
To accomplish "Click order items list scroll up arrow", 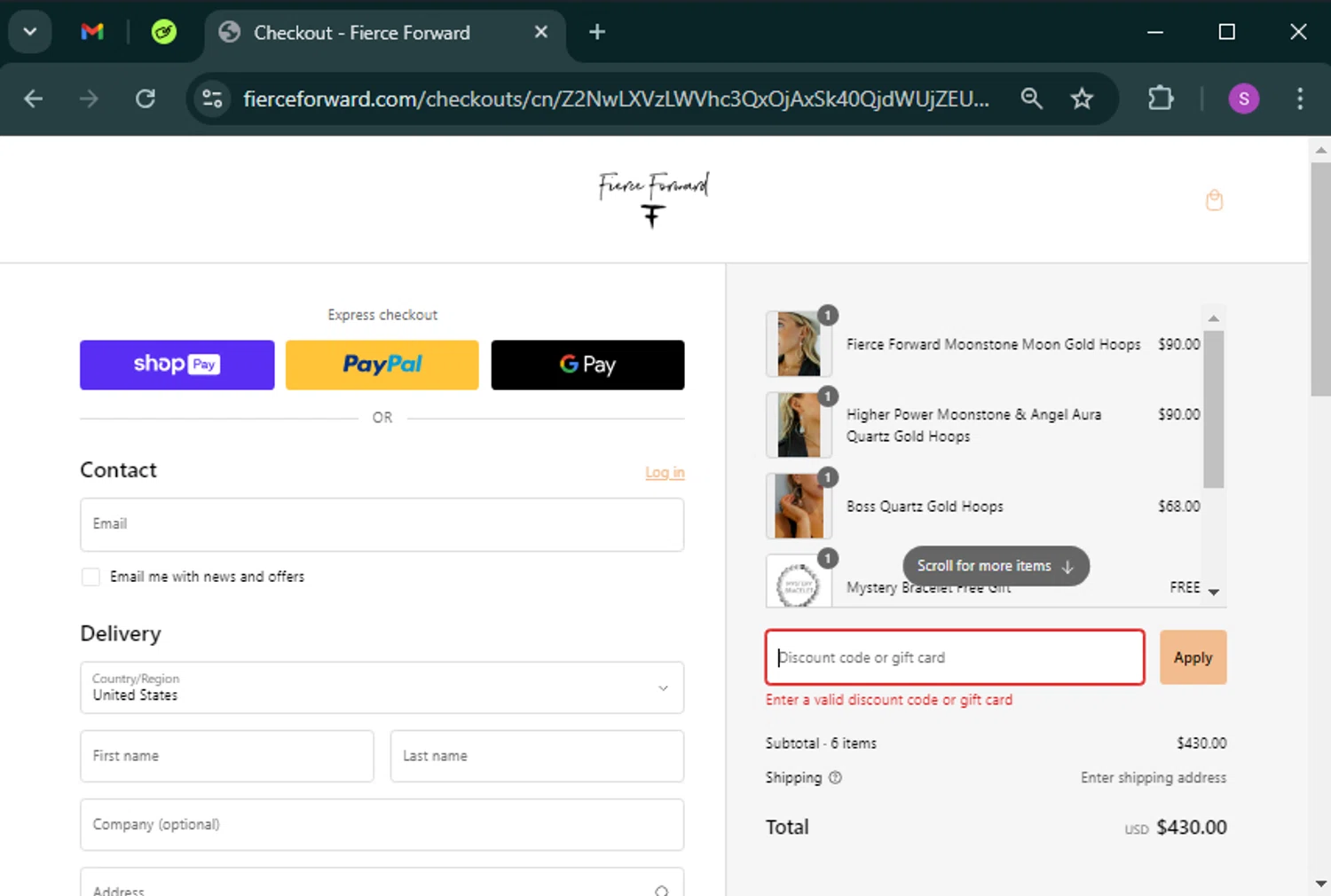I will tap(1214, 318).
